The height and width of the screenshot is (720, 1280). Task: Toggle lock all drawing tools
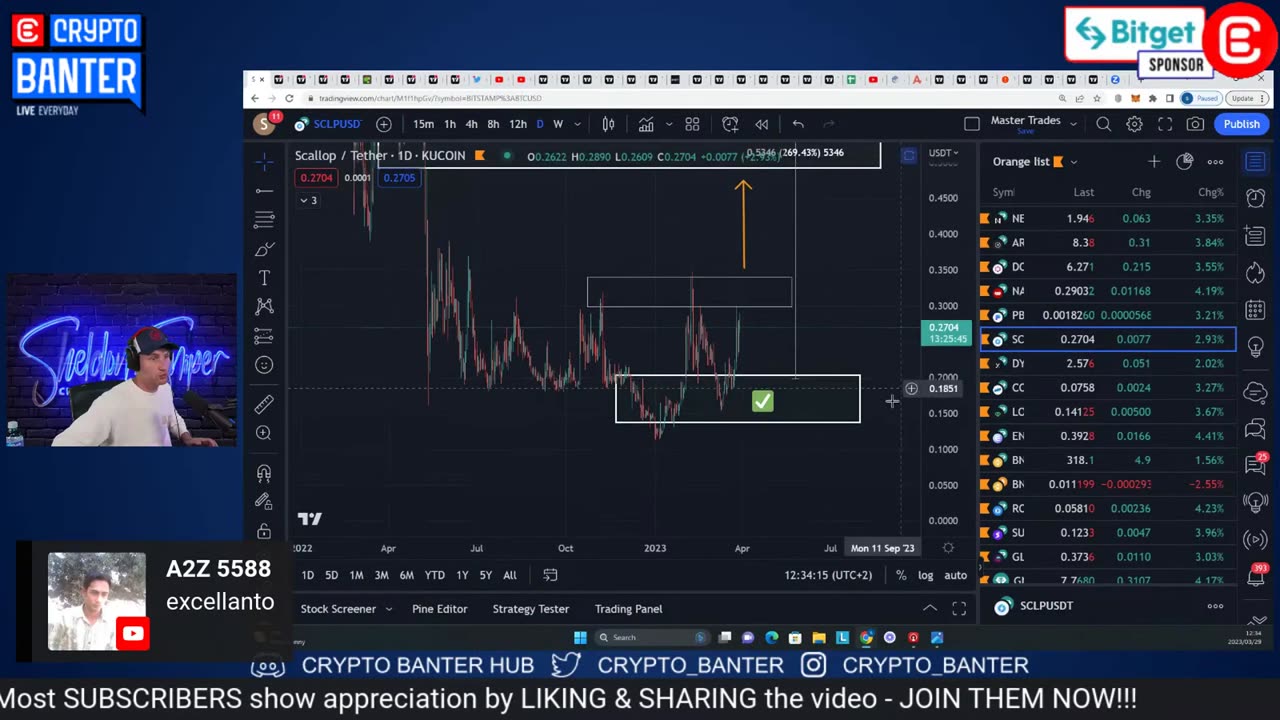click(264, 531)
